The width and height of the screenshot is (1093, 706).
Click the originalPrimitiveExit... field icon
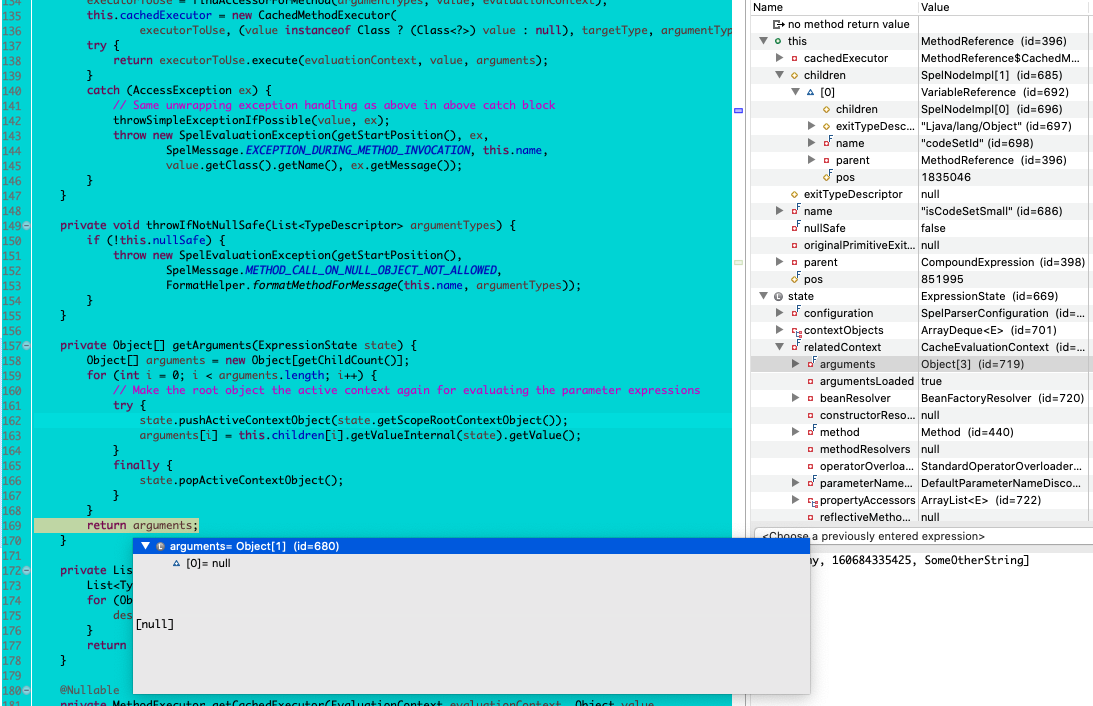[x=795, y=245]
